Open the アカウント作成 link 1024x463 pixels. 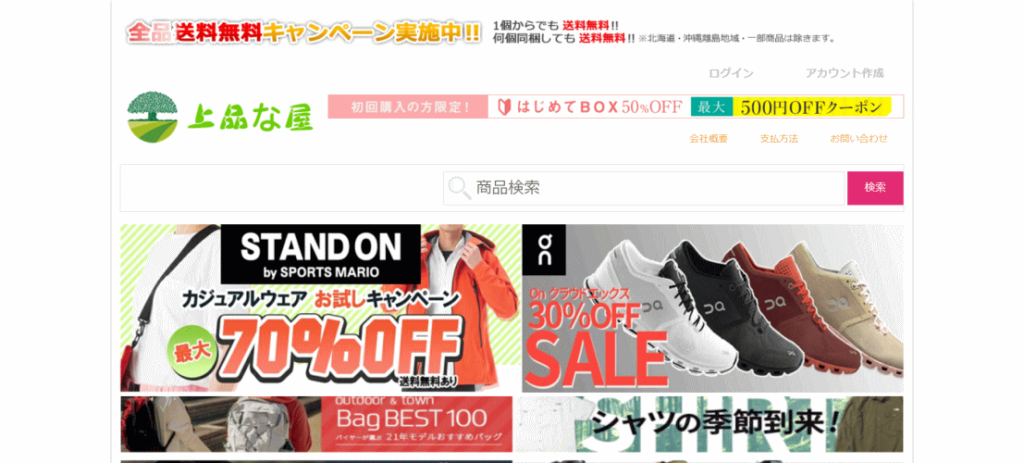click(x=844, y=73)
